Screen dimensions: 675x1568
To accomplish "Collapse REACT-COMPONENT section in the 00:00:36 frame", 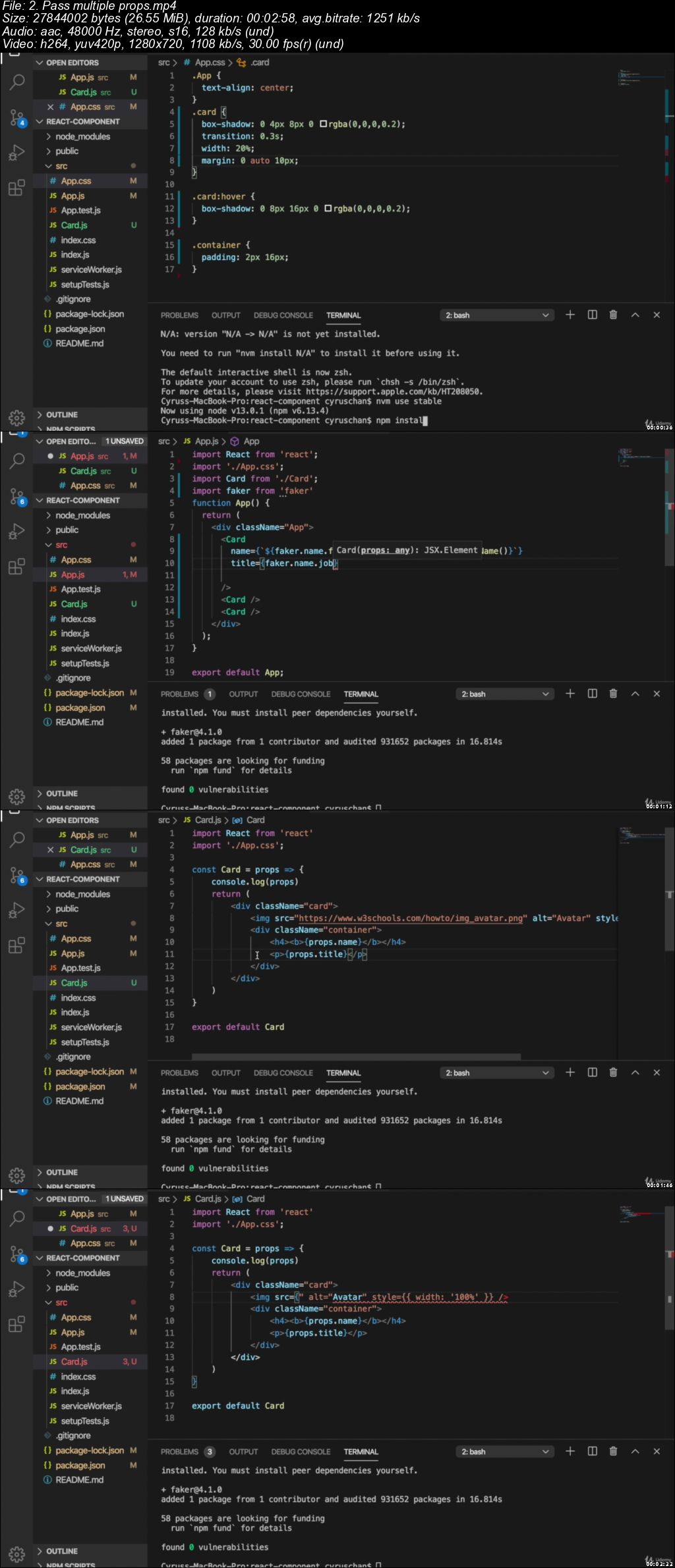I will [x=82, y=121].
